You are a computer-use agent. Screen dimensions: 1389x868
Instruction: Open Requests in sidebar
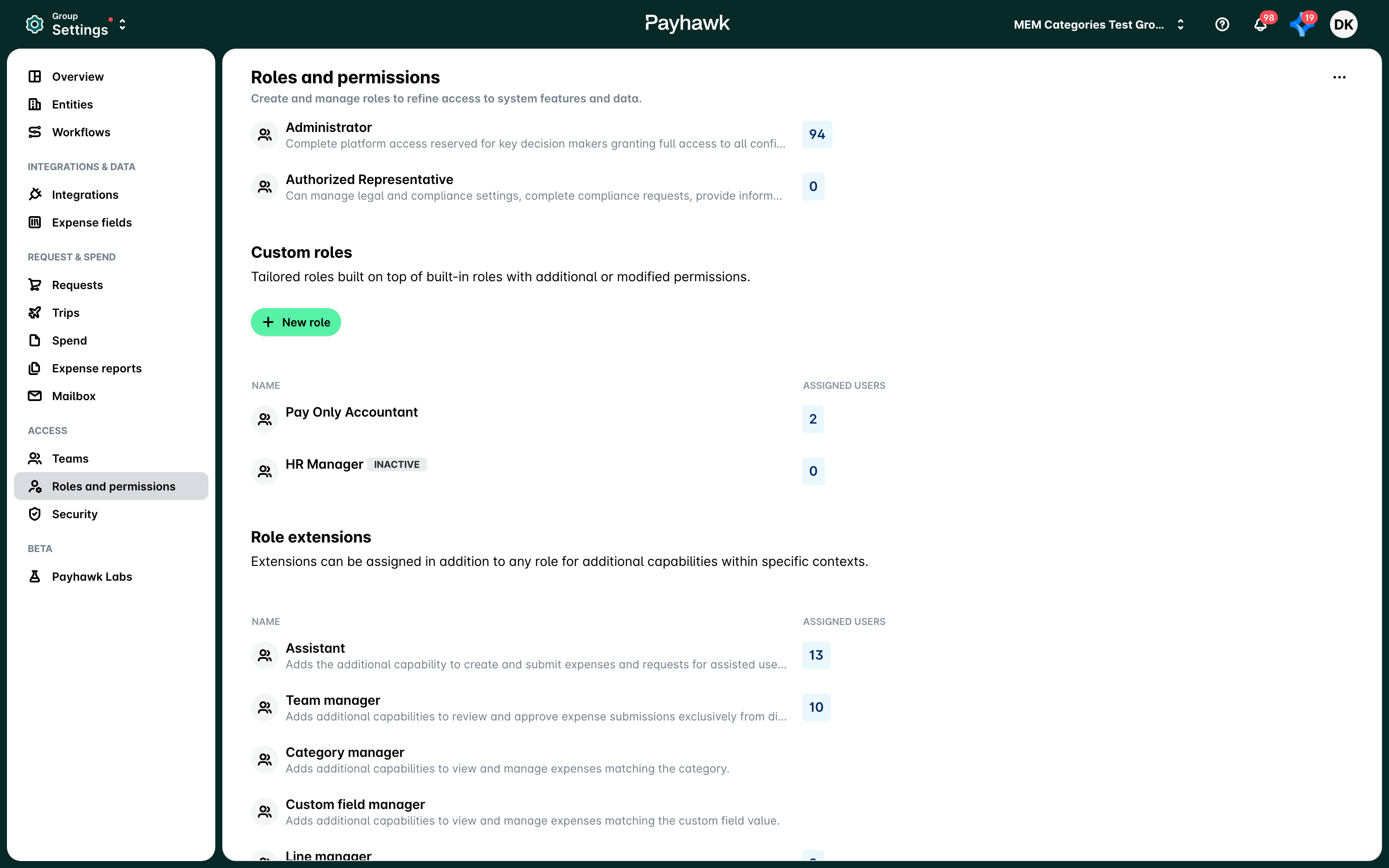(111, 285)
